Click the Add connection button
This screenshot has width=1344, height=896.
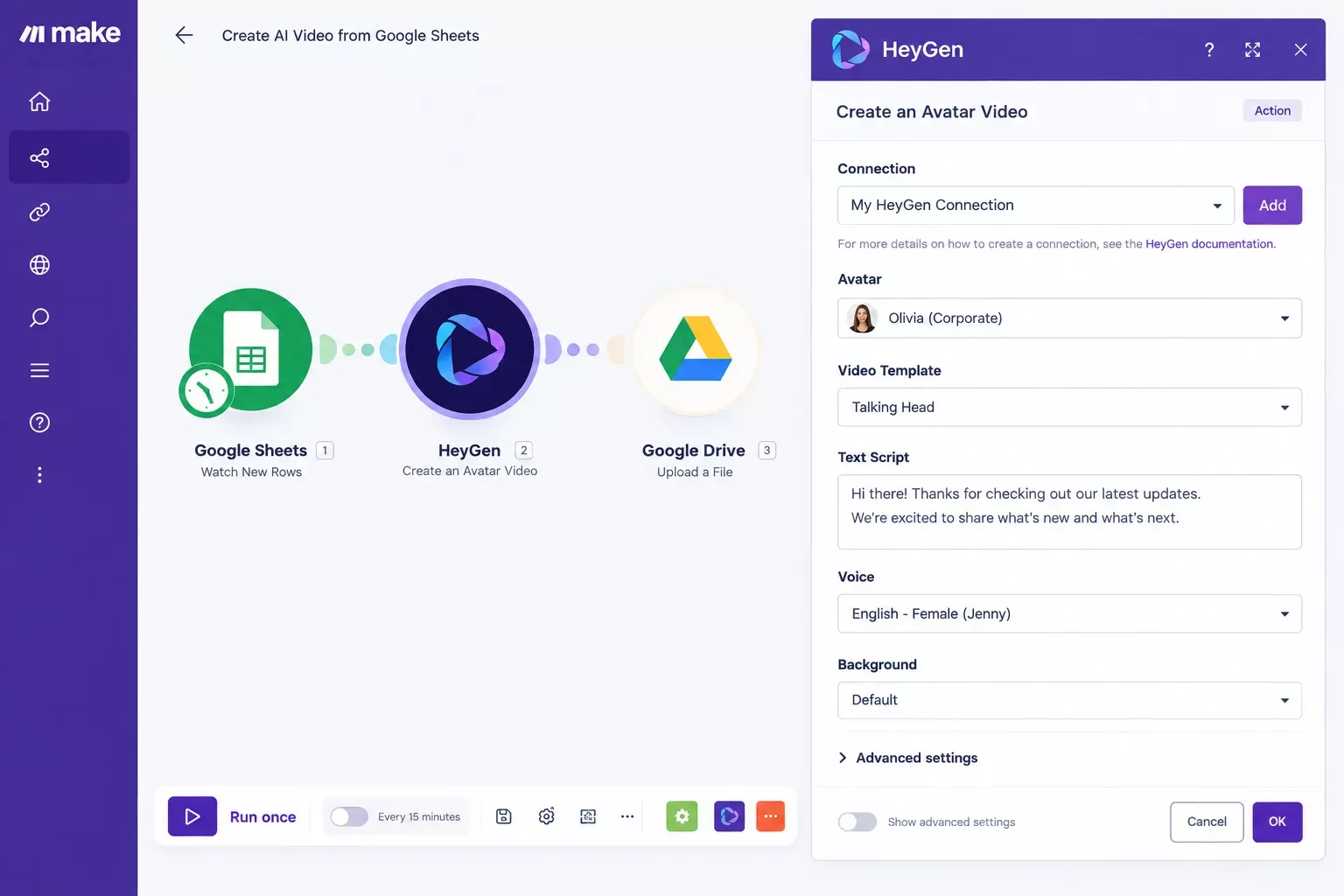(1272, 205)
